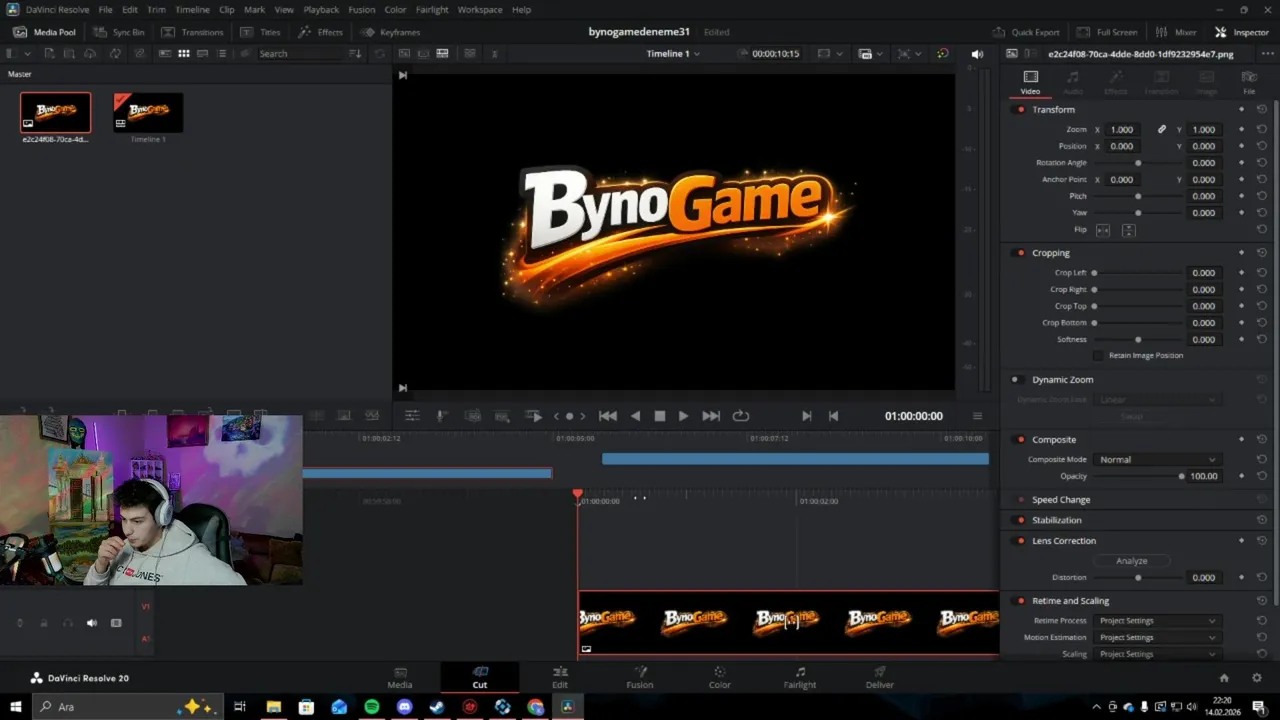Open the Fairlight audio page

coord(800,677)
